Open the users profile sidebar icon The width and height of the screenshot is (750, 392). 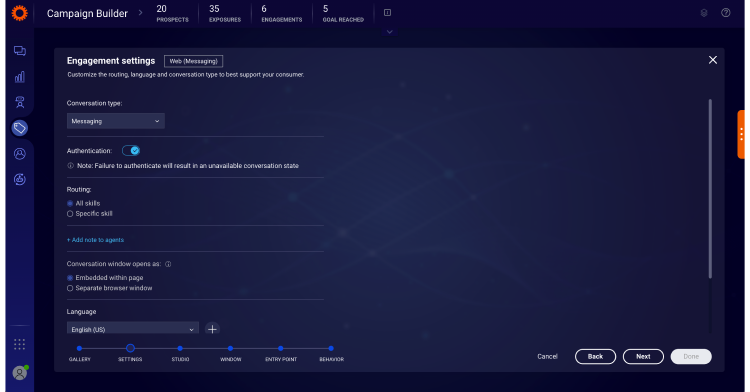pos(20,153)
